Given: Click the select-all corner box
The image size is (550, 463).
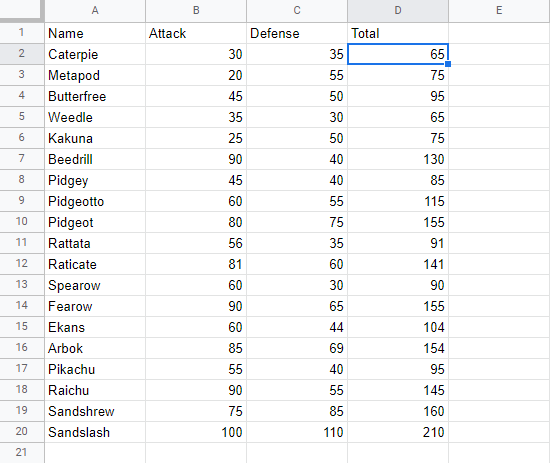Looking at the screenshot, I should click(21, 10).
